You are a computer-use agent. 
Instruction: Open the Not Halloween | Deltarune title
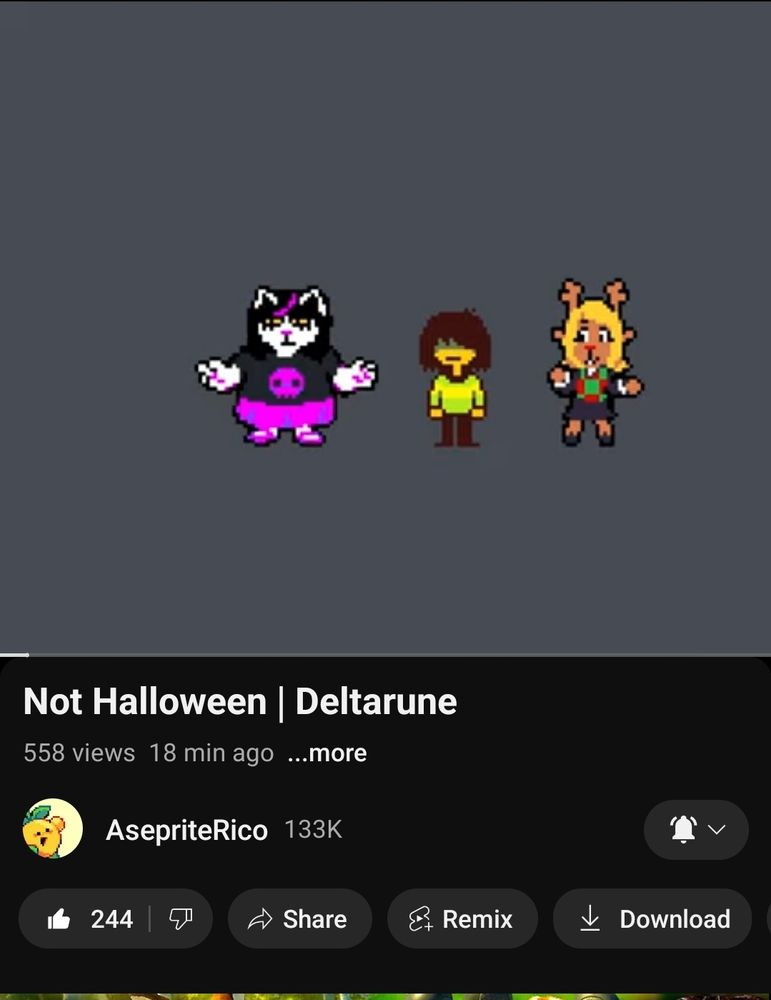[x=240, y=702]
